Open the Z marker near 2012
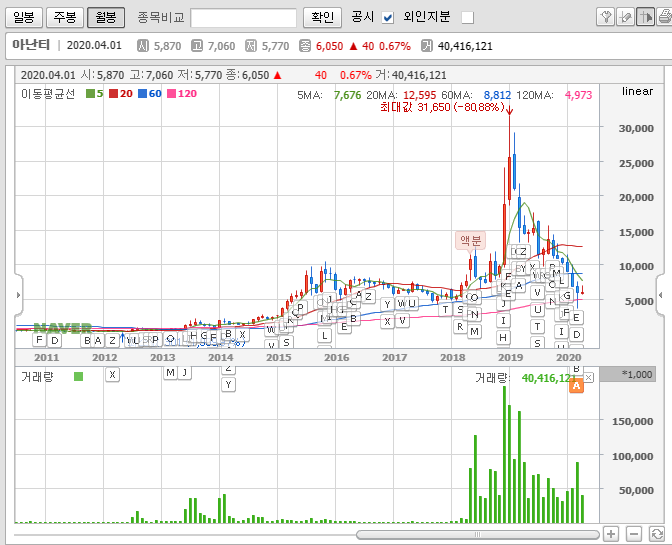Image resolution: width=672 pixels, height=545 pixels. [112, 340]
